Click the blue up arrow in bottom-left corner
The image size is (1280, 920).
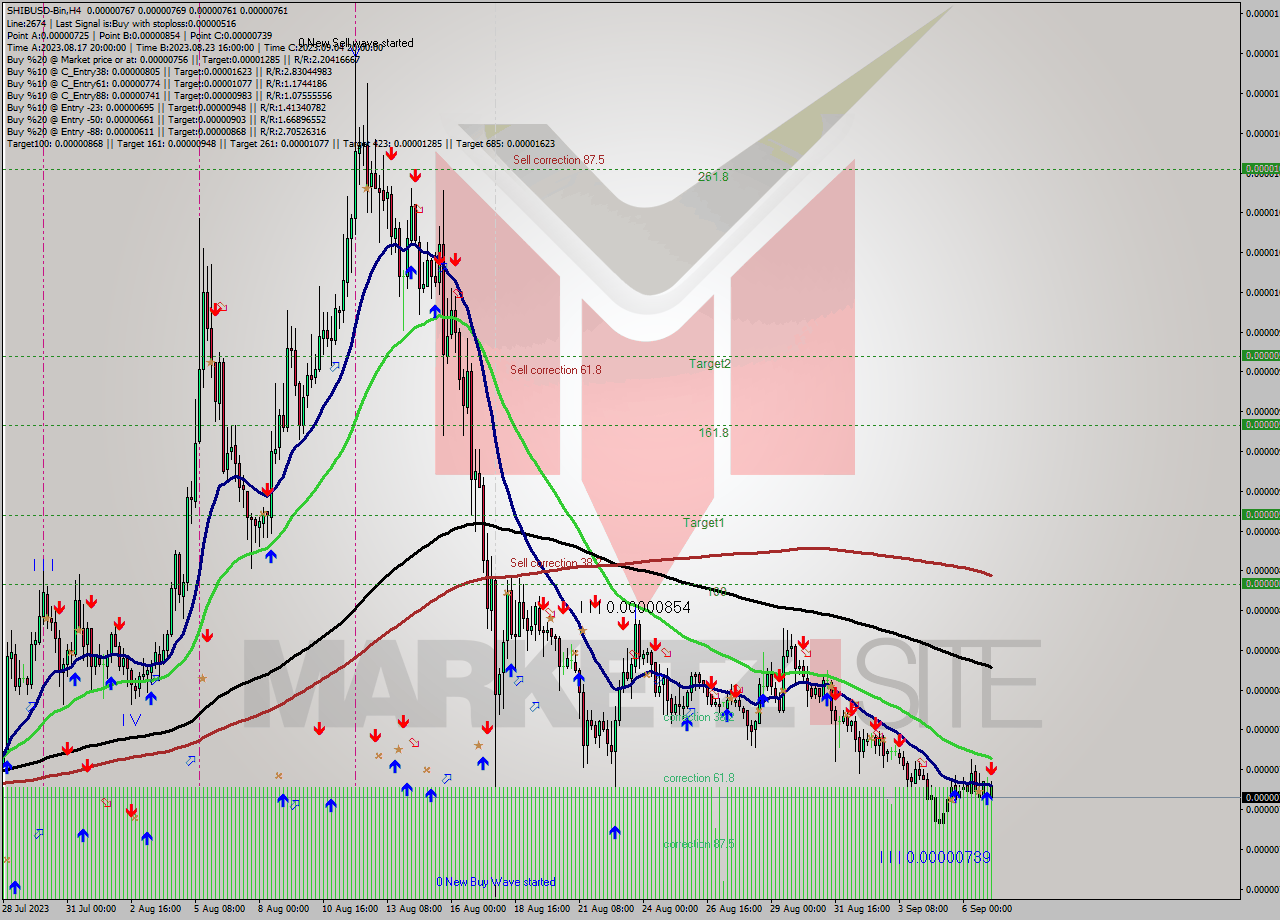[x=15, y=887]
